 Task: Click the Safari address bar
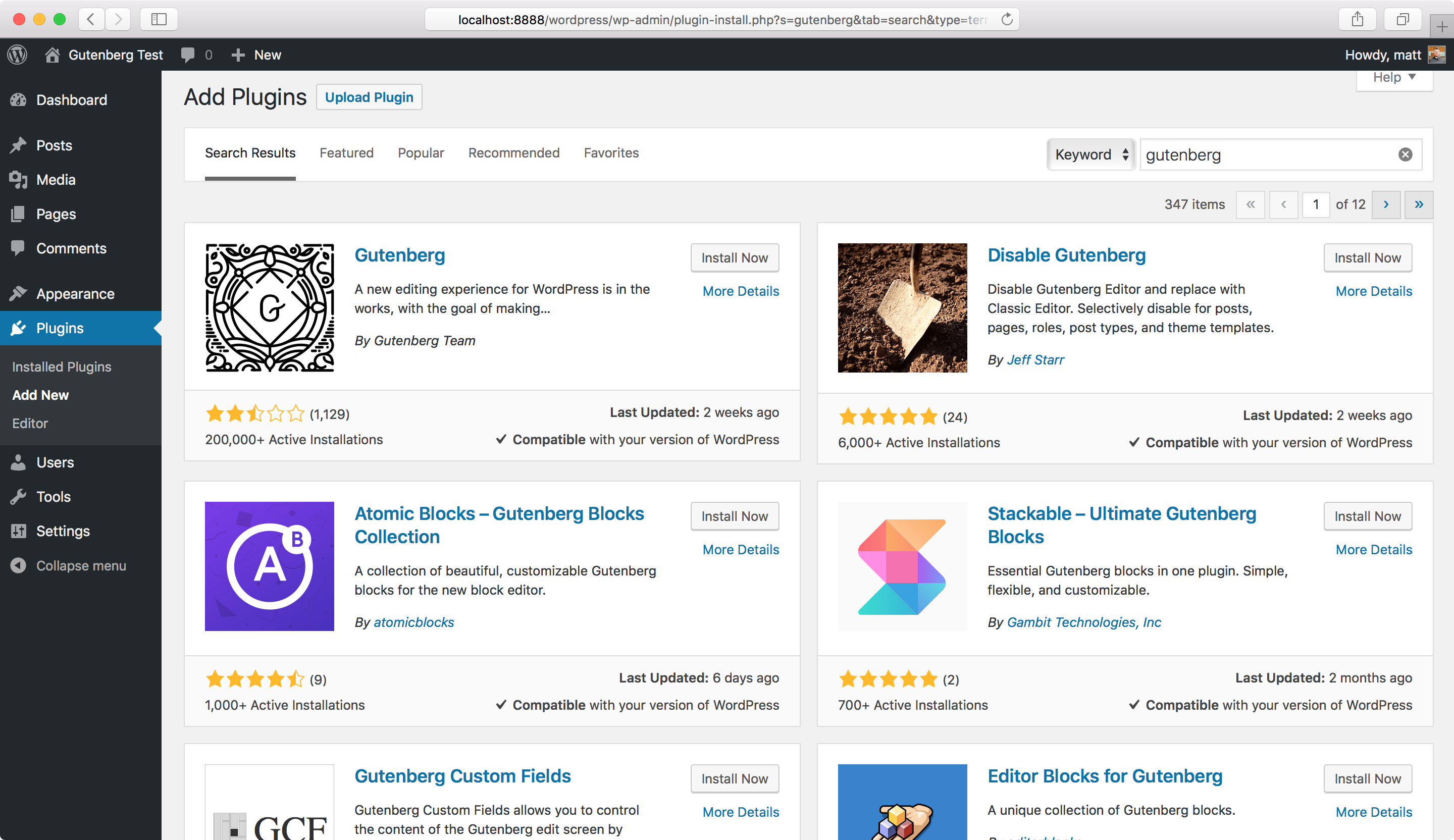coord(722,20)
